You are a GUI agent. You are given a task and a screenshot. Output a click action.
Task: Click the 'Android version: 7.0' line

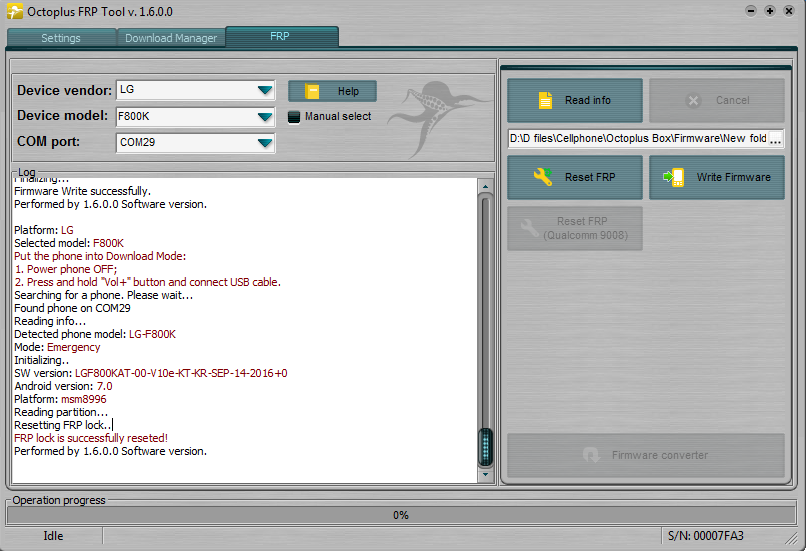(63, 386)
